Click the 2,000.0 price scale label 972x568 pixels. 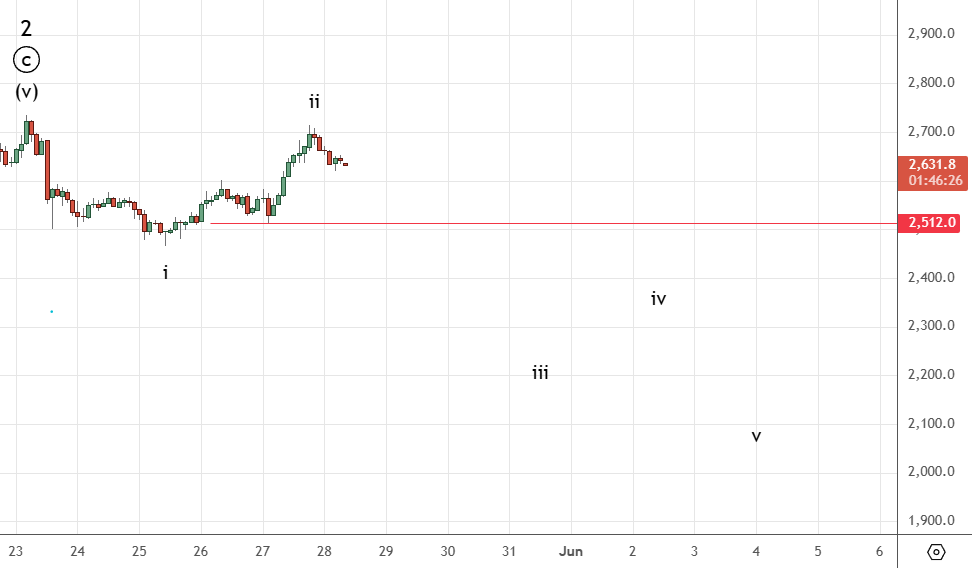[932, 472]
